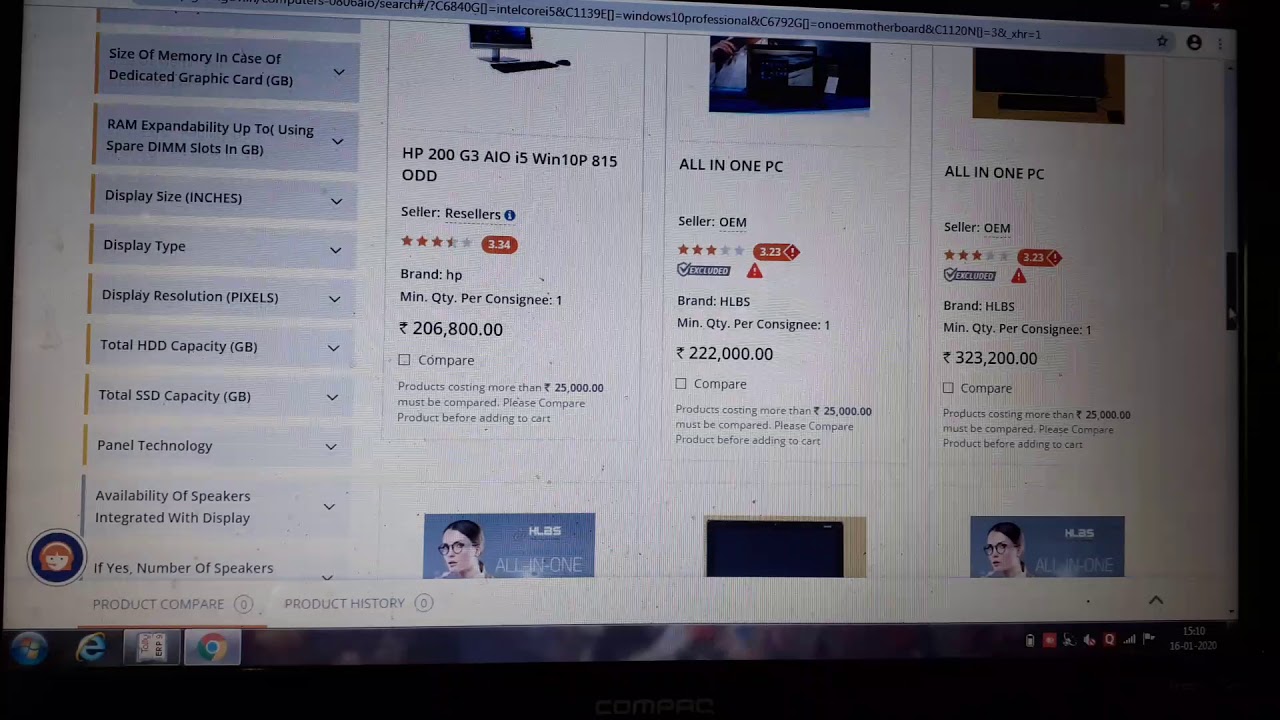The height and width of the screenshot is (720, 1280).
Task: Click the volume icon in system tray
Action: tap(1089, 640)
